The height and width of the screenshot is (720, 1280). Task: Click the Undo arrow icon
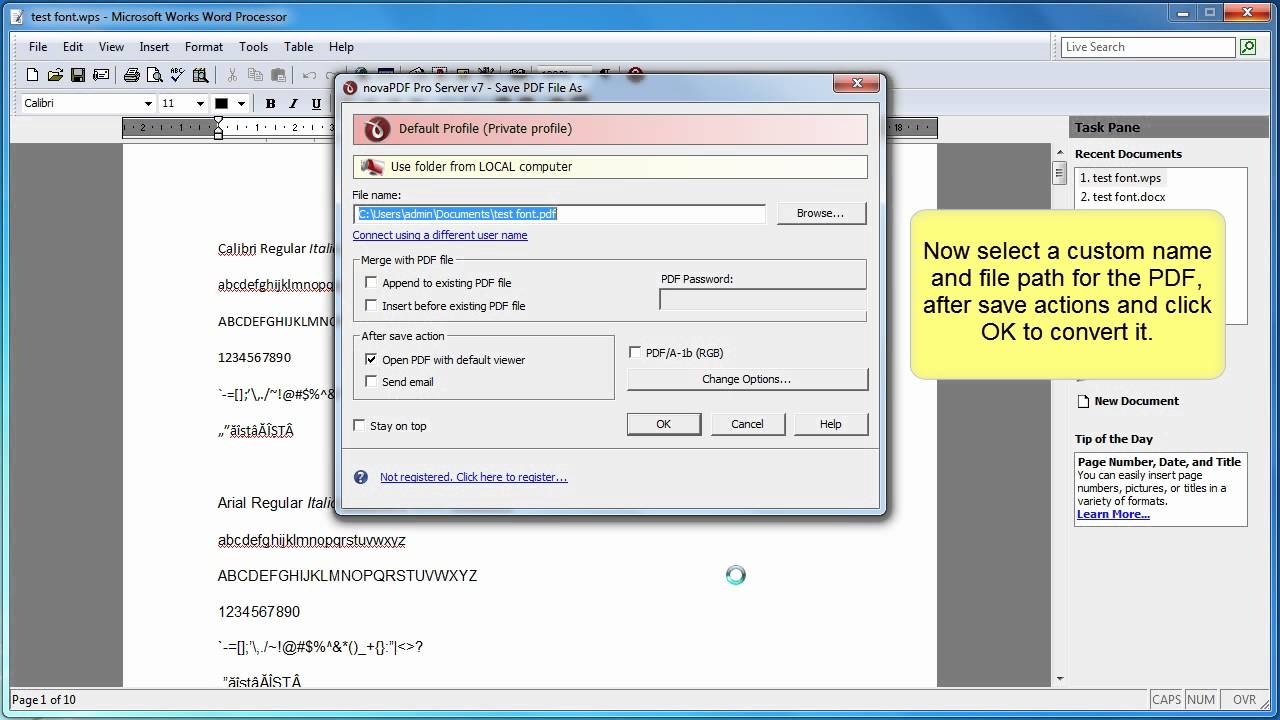click(x=309, y=75)
